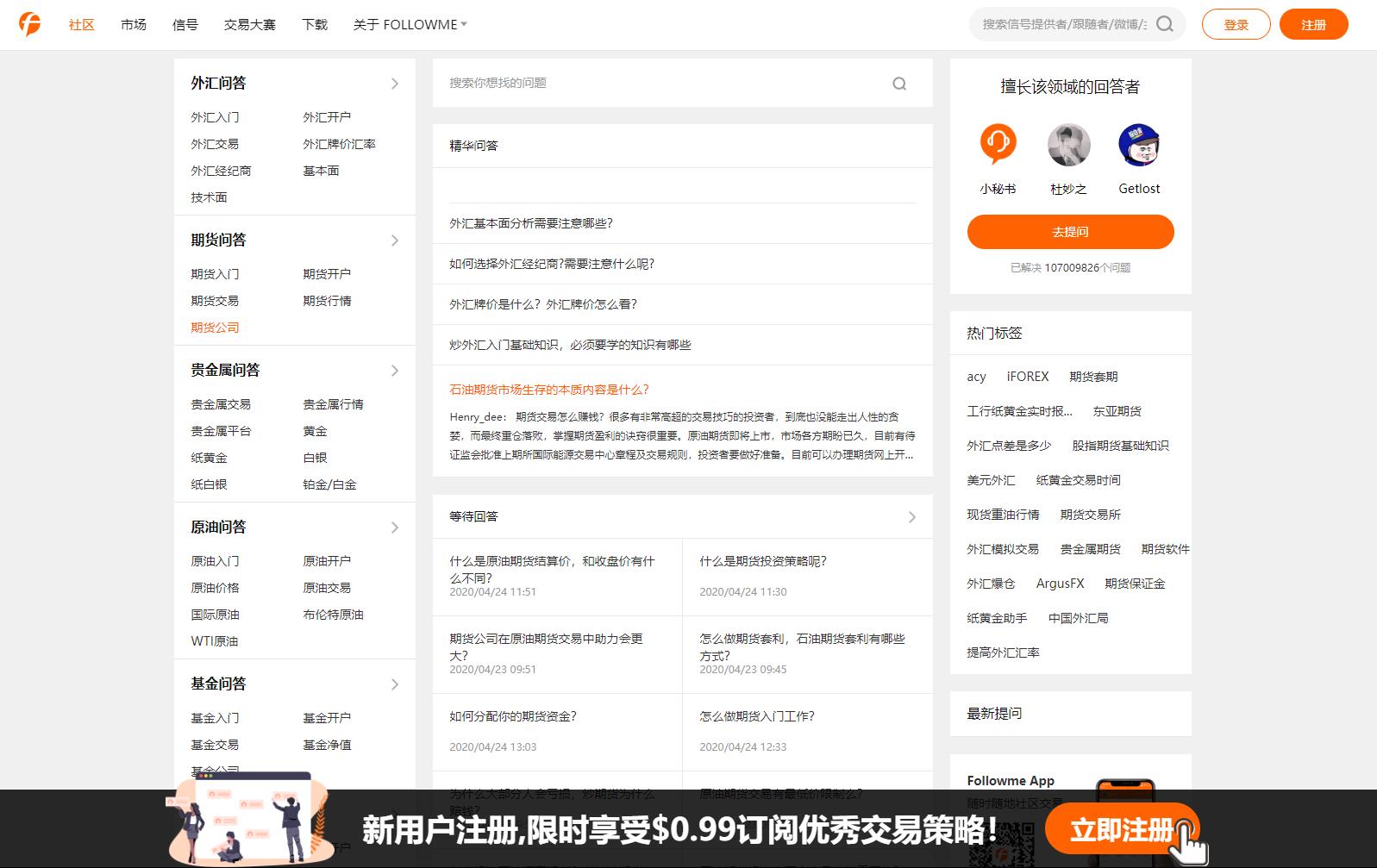
Task: Open the 等待回答 section arrow
Action: [912, 517]
